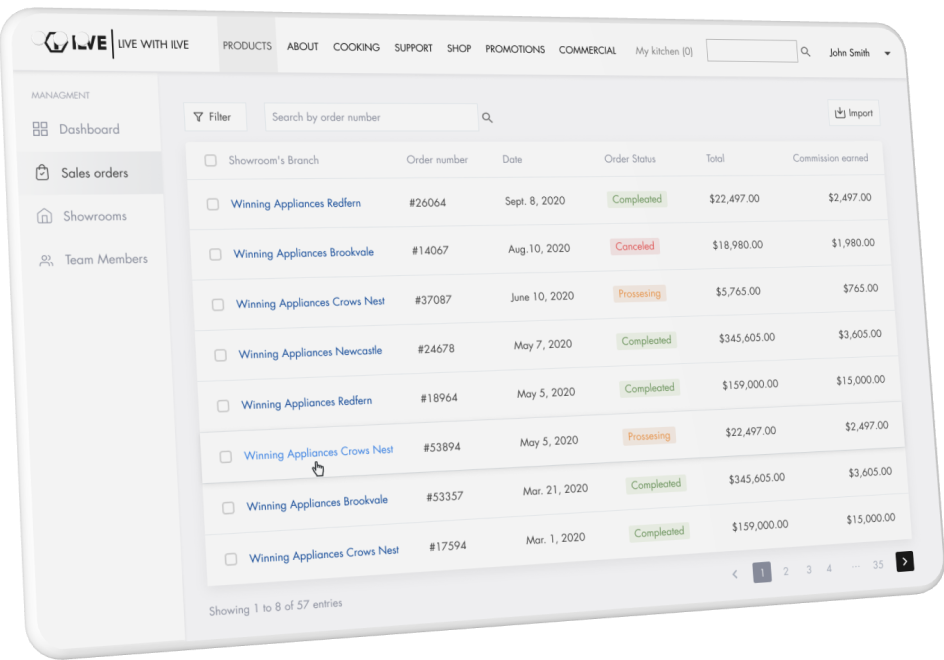This screenshot has width=944, height=660.
Task: Open the COMMERCIAL menu
Action: pyautogui.click(x=587, y=50)
